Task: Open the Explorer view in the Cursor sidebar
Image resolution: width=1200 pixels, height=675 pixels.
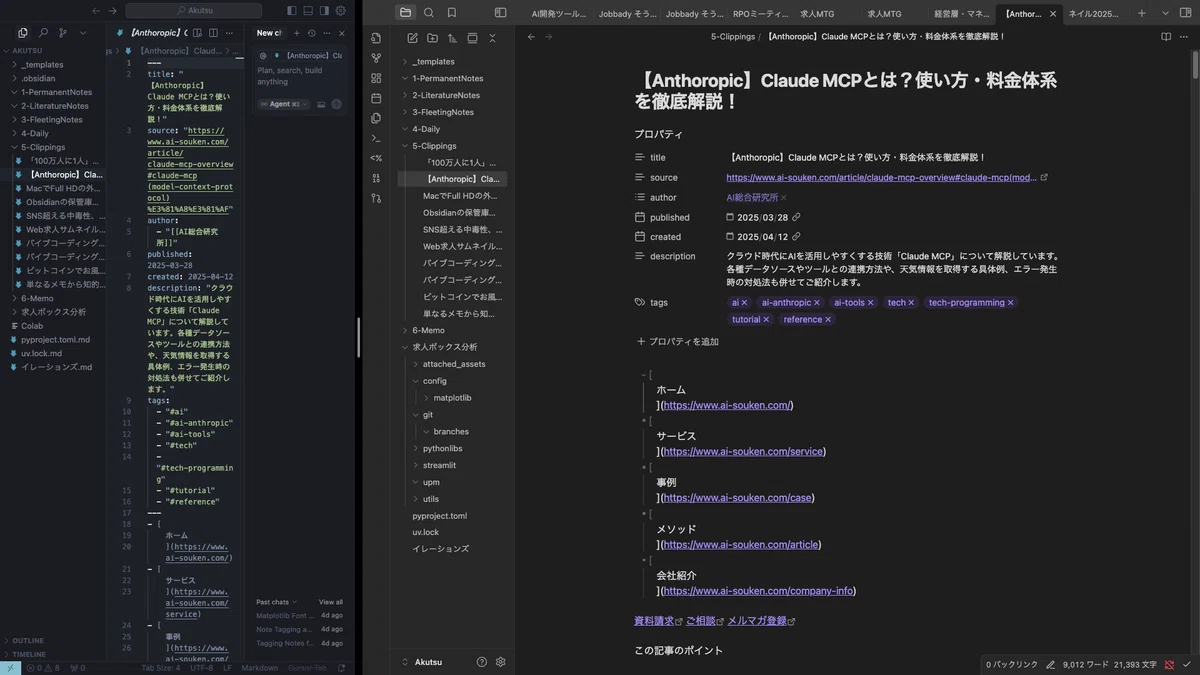Action: [23, 33]
